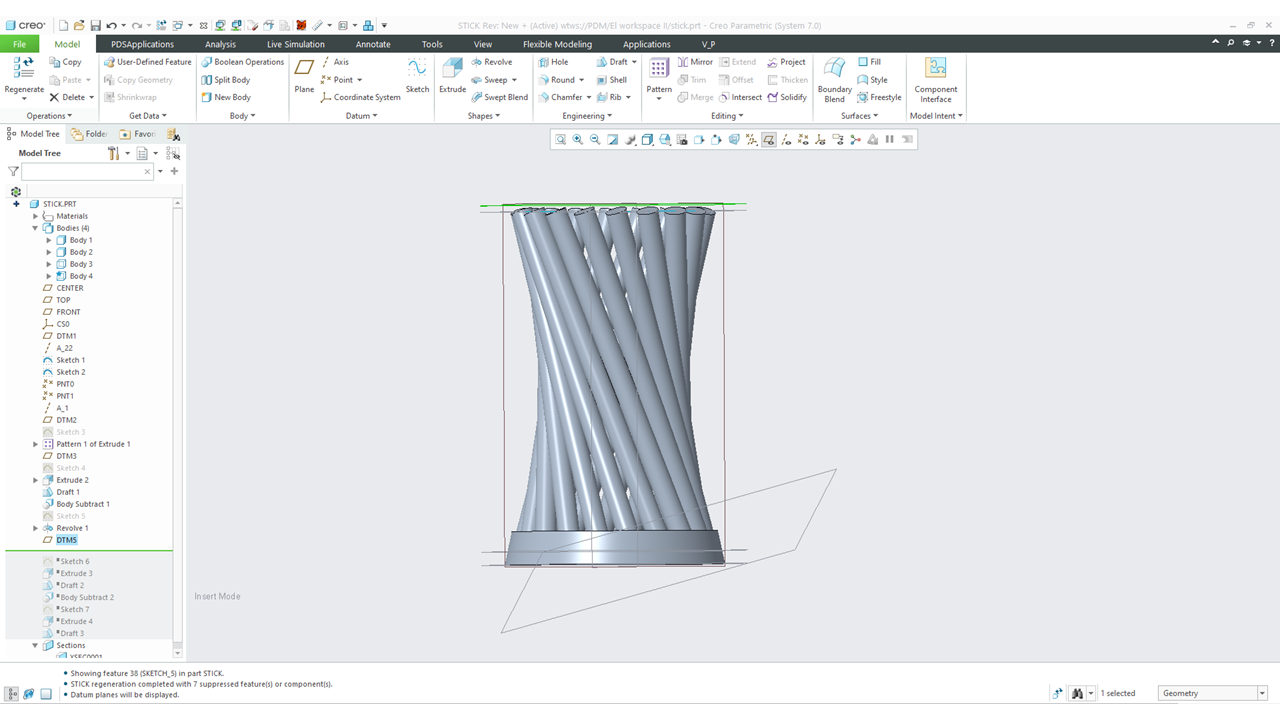
Task: Toggle spin center in graphics toolbar
Action: 855,140
